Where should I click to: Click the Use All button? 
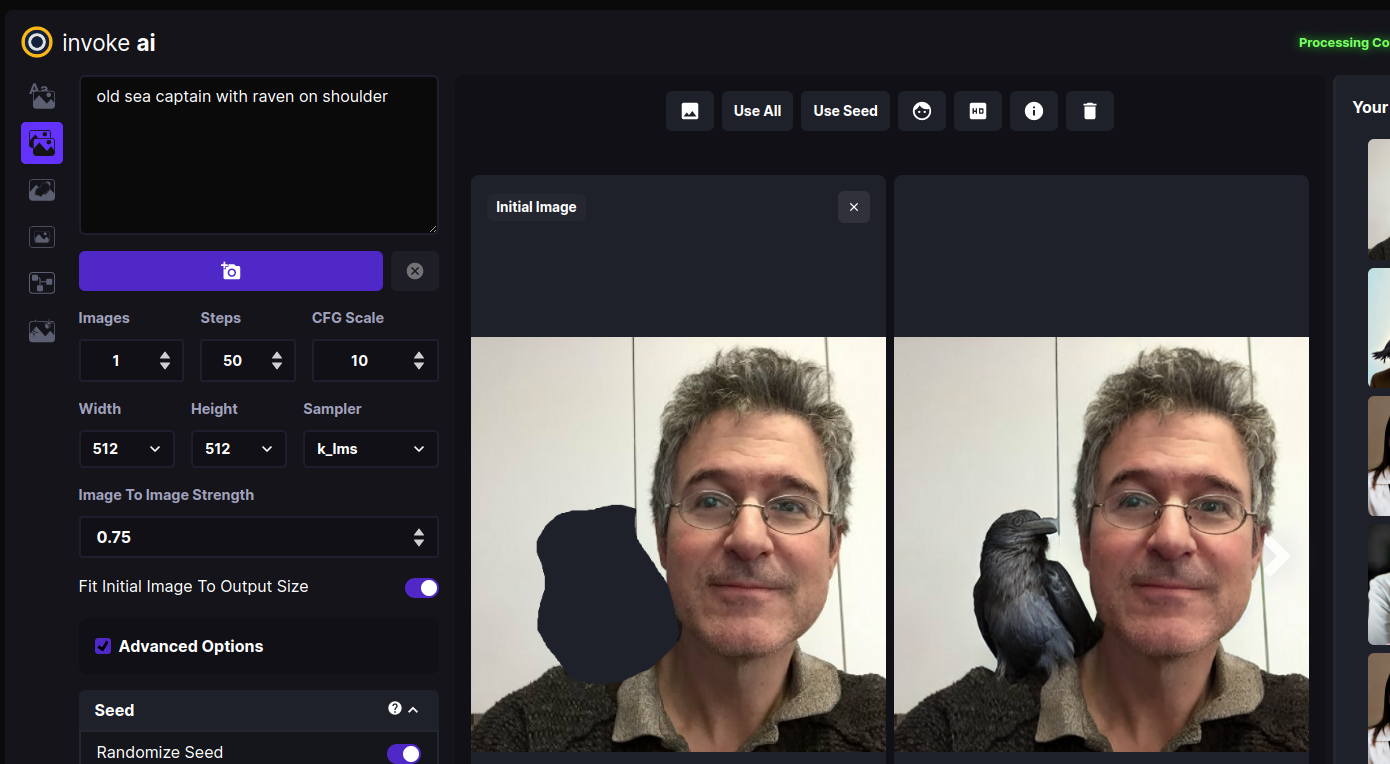click(x=757, y=111)
